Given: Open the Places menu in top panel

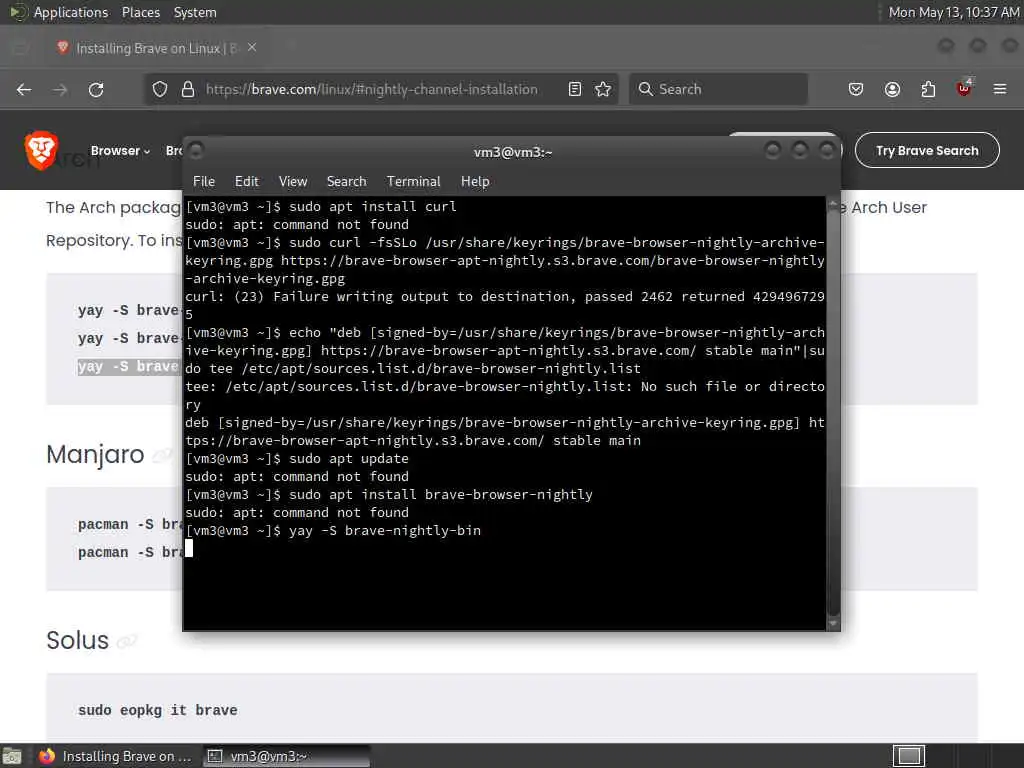Looking at the screenshot, I should pyautogui.click(x=140, y=12).
